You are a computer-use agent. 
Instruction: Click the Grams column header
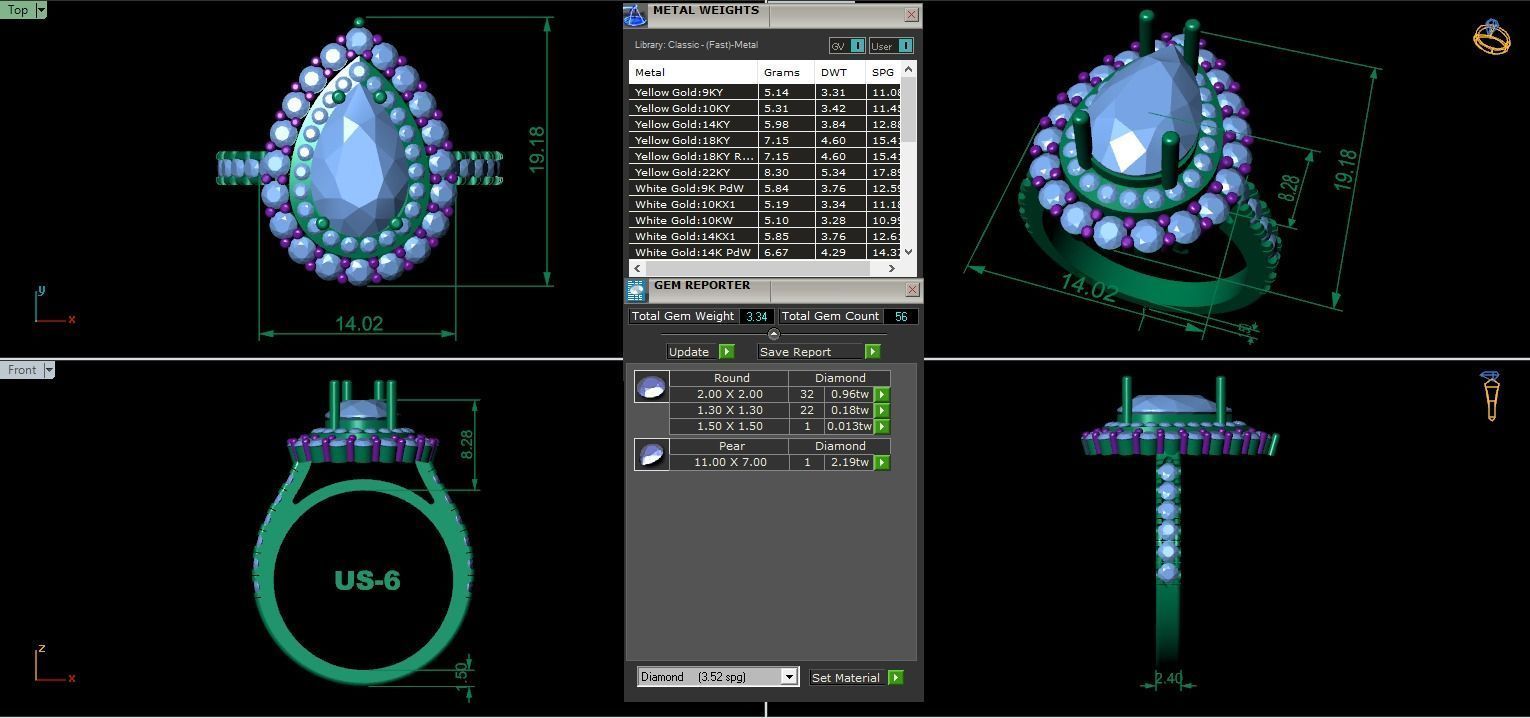click(x=786, y=72)
